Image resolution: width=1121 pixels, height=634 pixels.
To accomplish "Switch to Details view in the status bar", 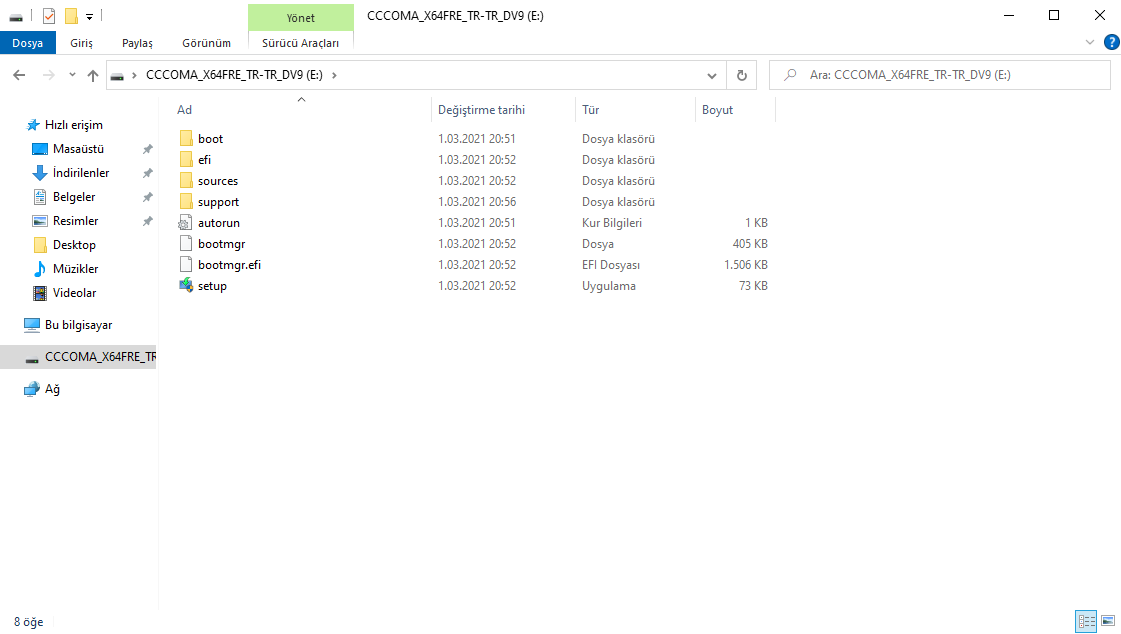I will click(1086, 622).
